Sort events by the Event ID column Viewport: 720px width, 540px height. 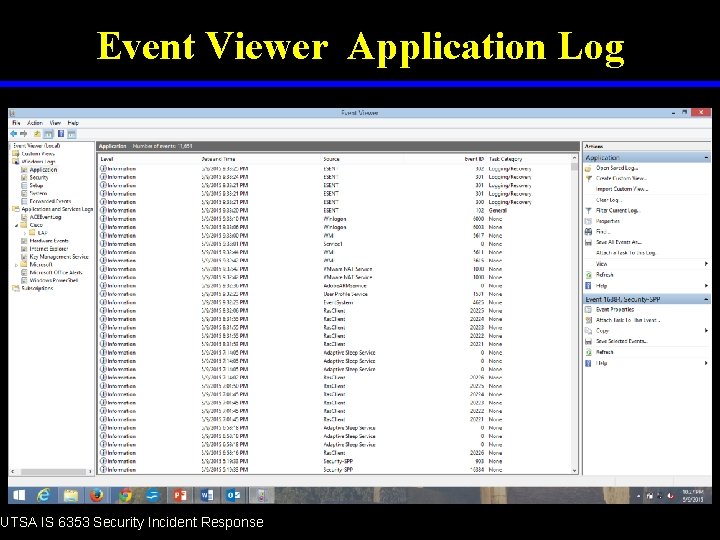click(x=474, y=159)
